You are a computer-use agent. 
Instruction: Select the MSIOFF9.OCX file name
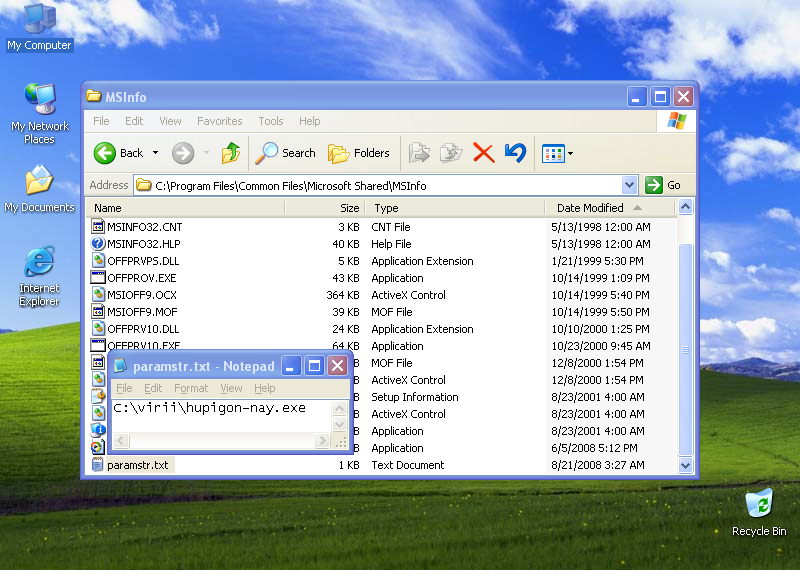[142, 295]
